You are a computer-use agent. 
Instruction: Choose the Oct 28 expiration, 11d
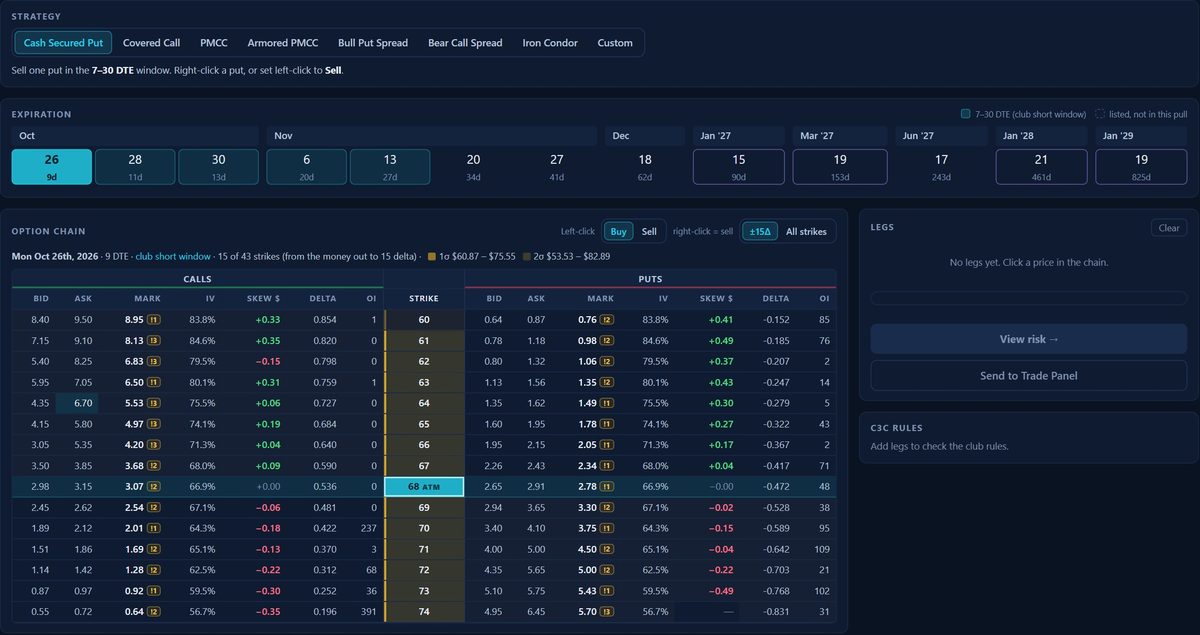pyautogui.click(x=135, y=167)
